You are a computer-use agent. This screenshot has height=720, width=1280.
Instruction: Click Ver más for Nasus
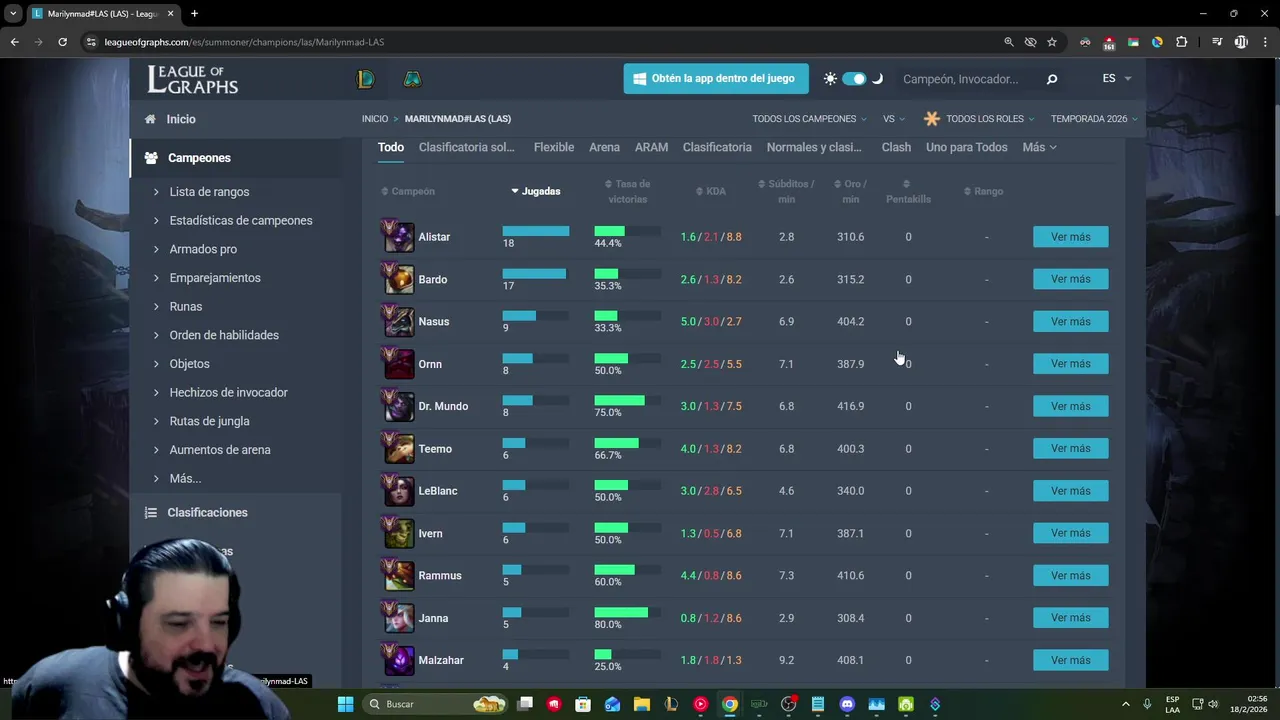1070,321
